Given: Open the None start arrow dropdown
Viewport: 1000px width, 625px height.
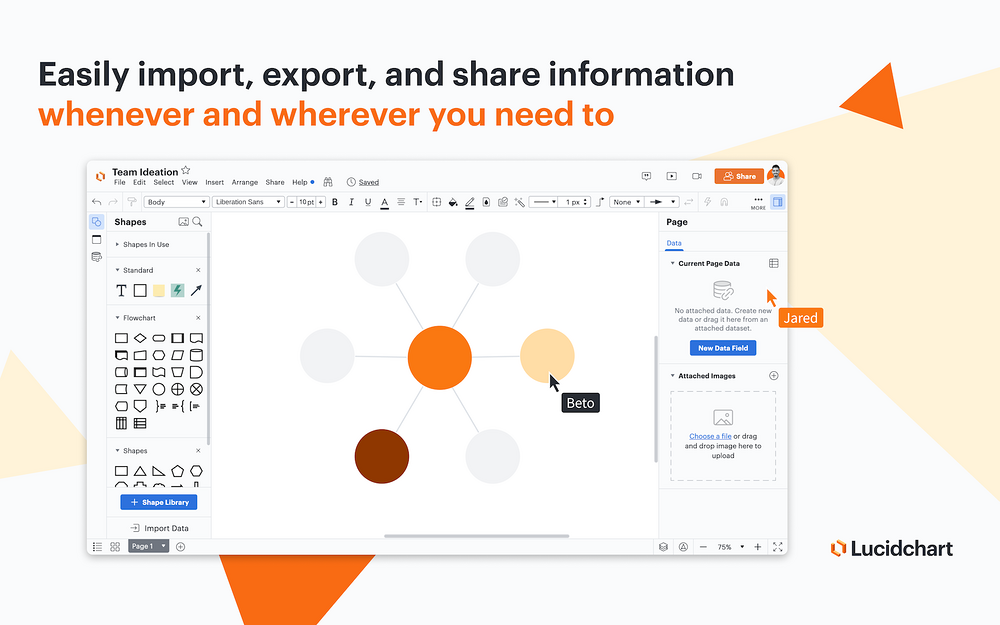Looking at the screenshot, I should [x=626, y=202].
